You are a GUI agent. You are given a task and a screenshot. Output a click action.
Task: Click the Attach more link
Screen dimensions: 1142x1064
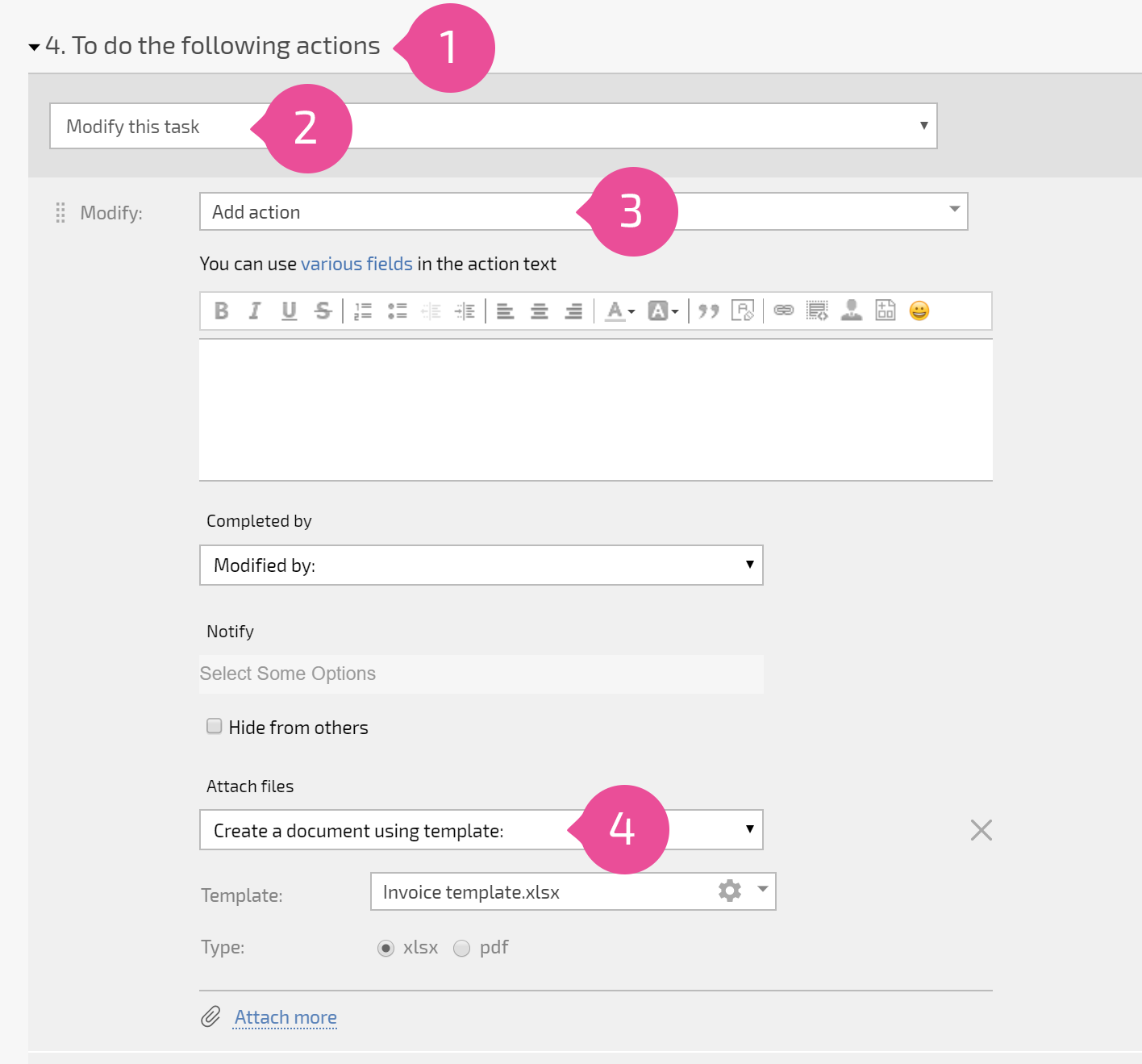pyautogui.click(x=285, y=1017)
